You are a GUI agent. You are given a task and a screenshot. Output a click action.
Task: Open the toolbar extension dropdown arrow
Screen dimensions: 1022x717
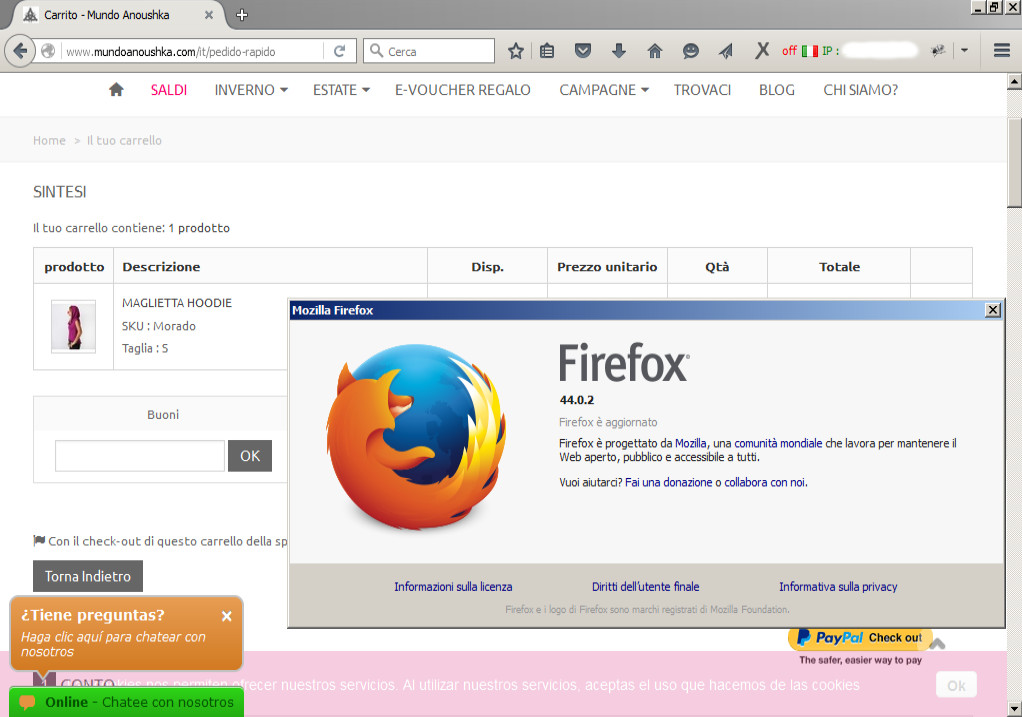point(964,50)
